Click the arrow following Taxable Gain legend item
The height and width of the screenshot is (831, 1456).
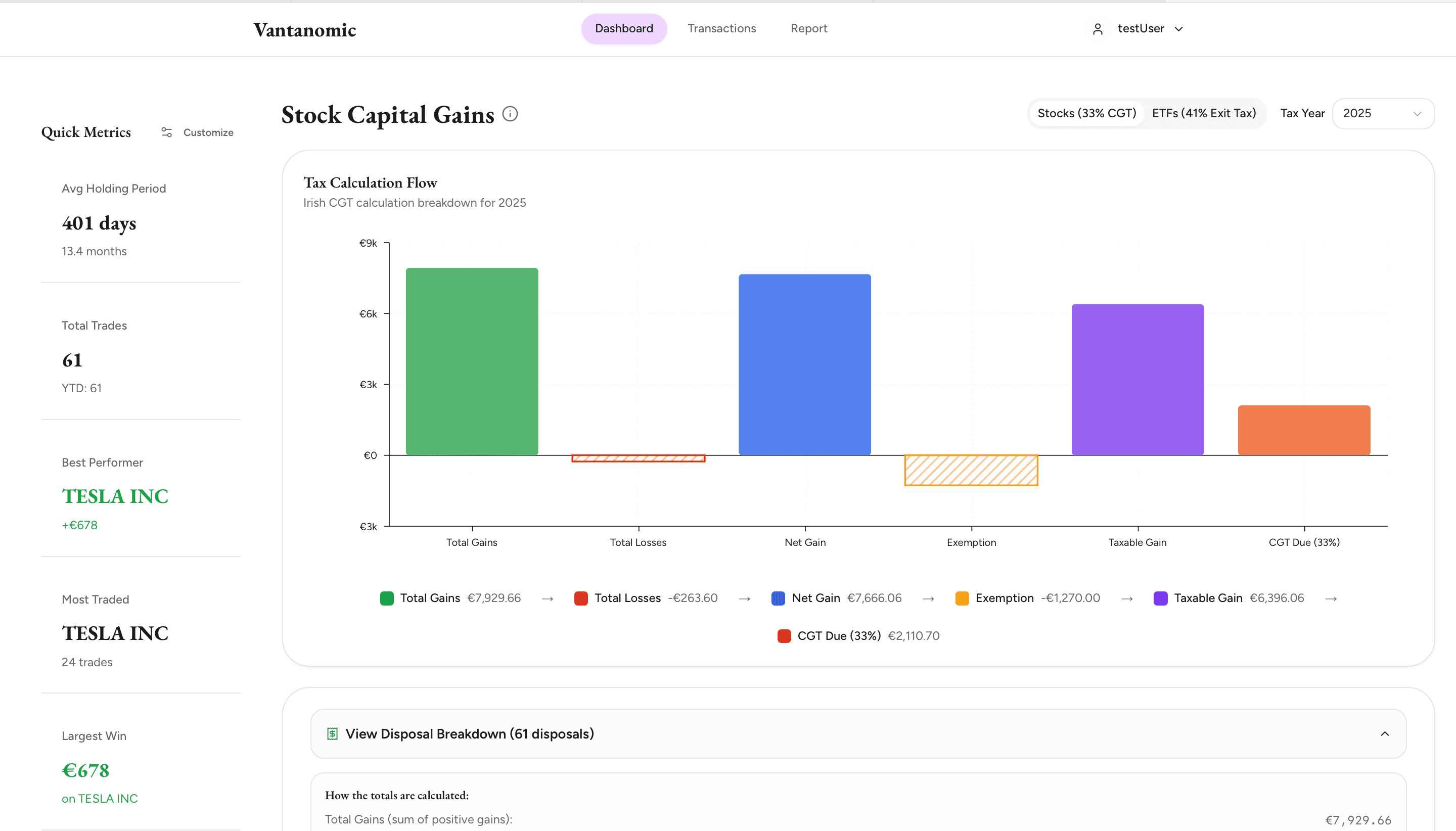pos(1331,598)
